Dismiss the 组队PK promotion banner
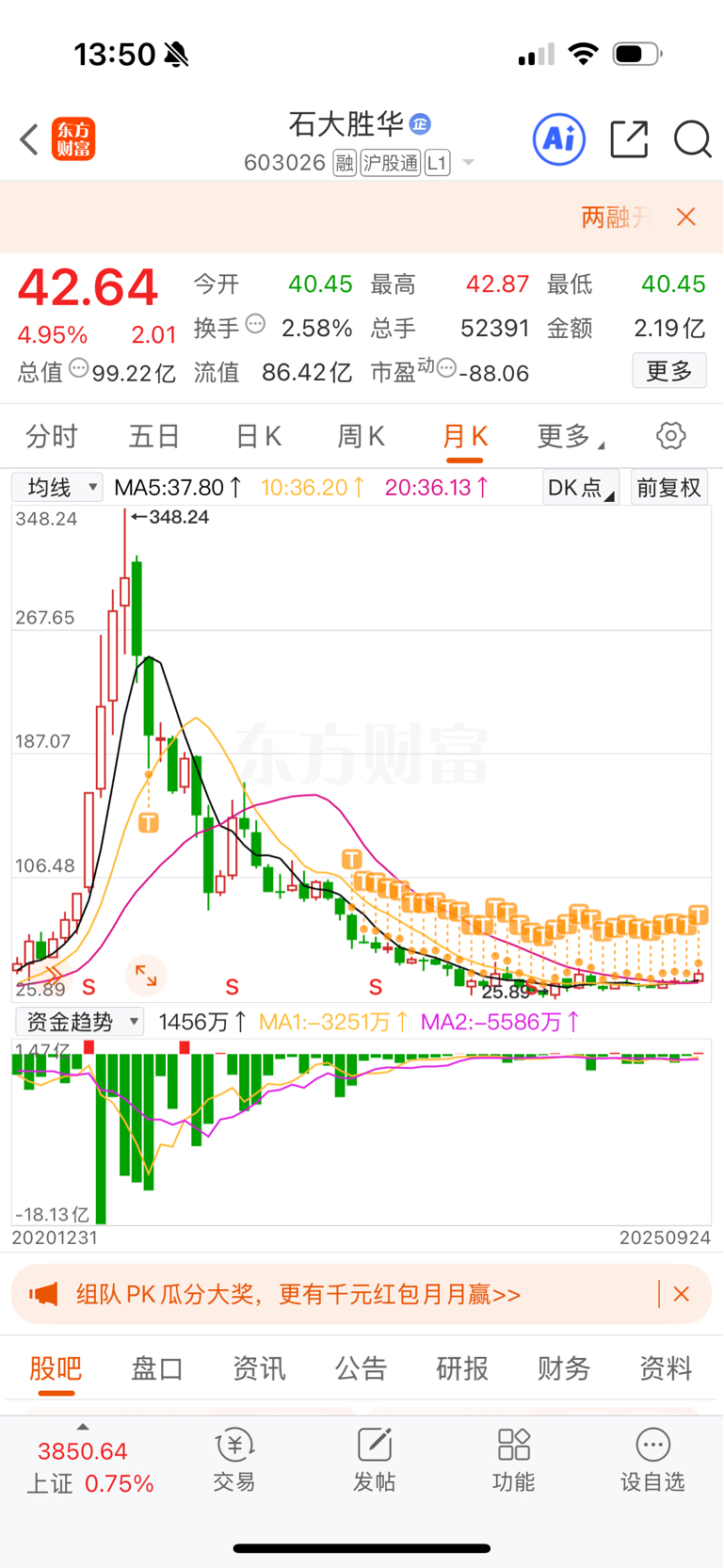 click(682, 1294)
